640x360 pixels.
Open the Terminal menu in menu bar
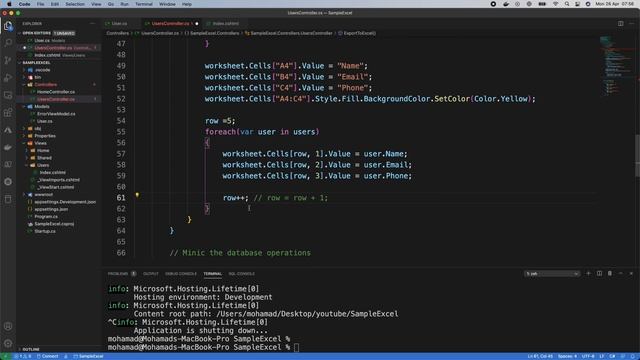[144, 4]
